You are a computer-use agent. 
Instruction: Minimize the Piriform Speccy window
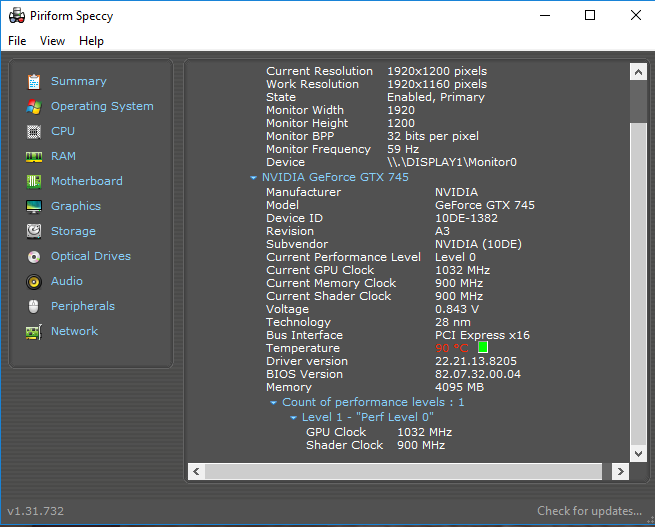[x=545, y=15]
